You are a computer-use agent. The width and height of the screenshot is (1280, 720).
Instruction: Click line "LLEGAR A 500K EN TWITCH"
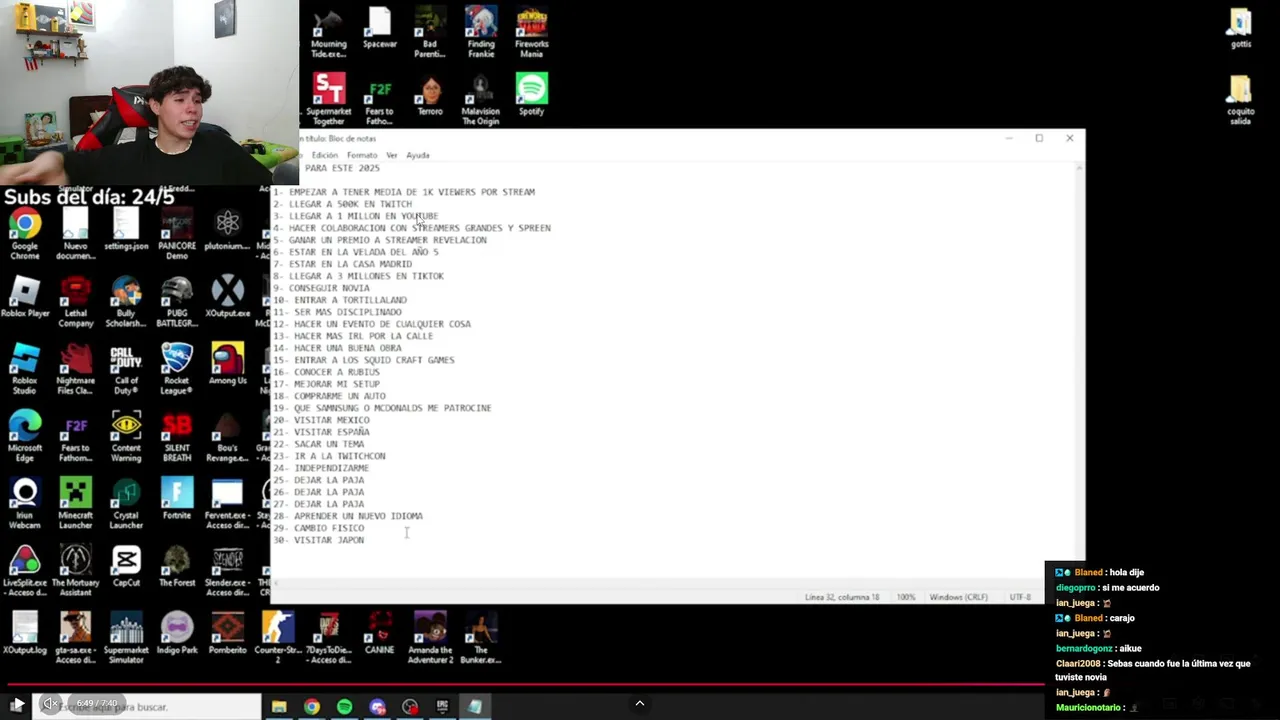(350, 204)
